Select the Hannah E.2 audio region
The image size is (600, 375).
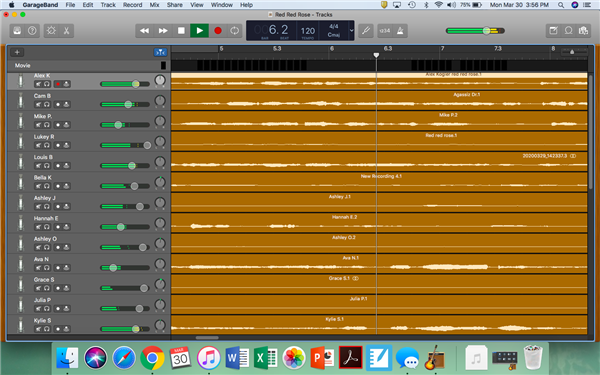(379, 223)
